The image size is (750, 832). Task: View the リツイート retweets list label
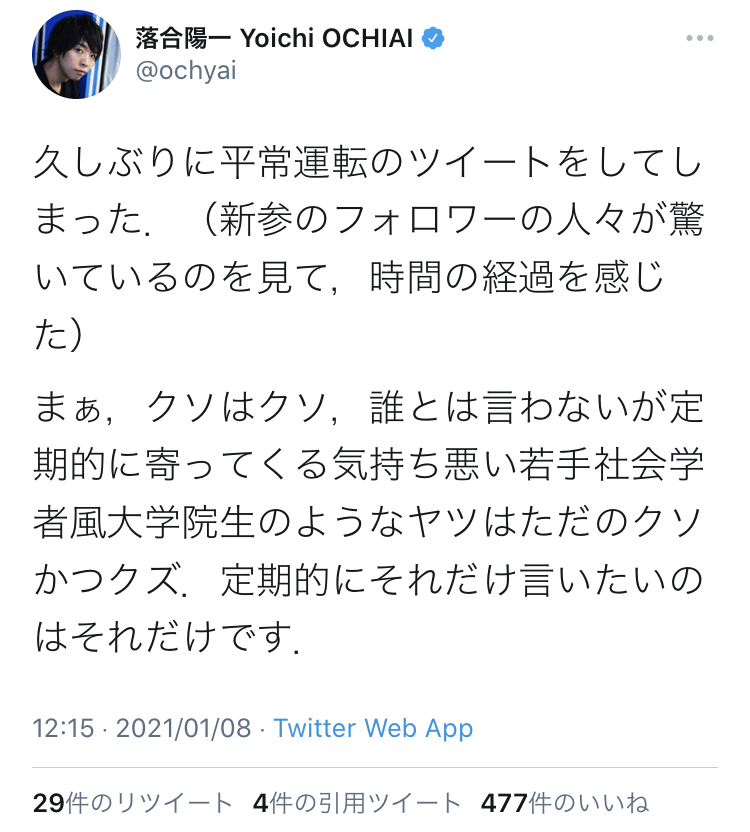(150, 802)
